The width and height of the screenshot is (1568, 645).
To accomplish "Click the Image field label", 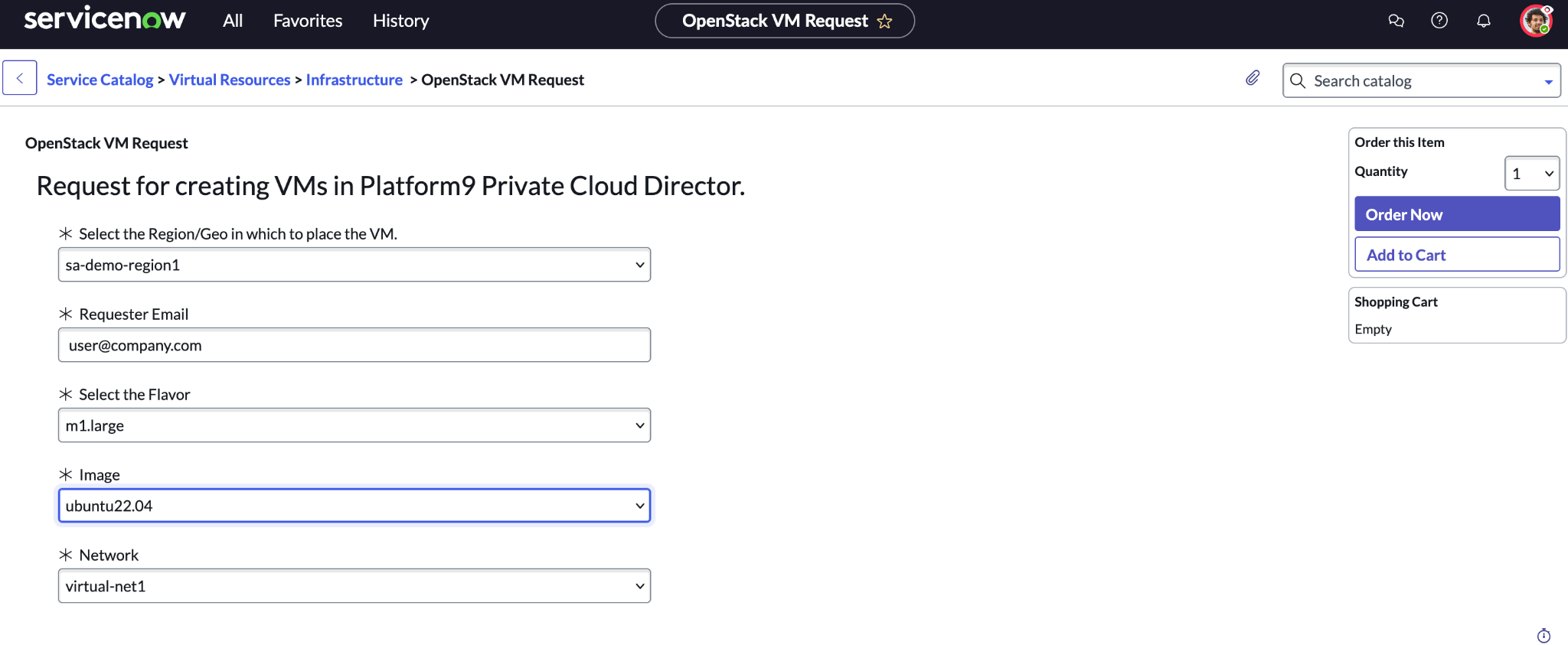I will point(100,475).
